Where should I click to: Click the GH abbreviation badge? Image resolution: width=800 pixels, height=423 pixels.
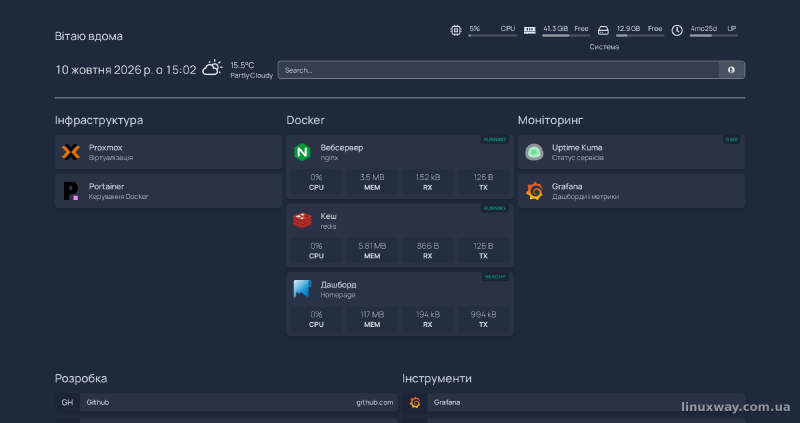(67, 403)
